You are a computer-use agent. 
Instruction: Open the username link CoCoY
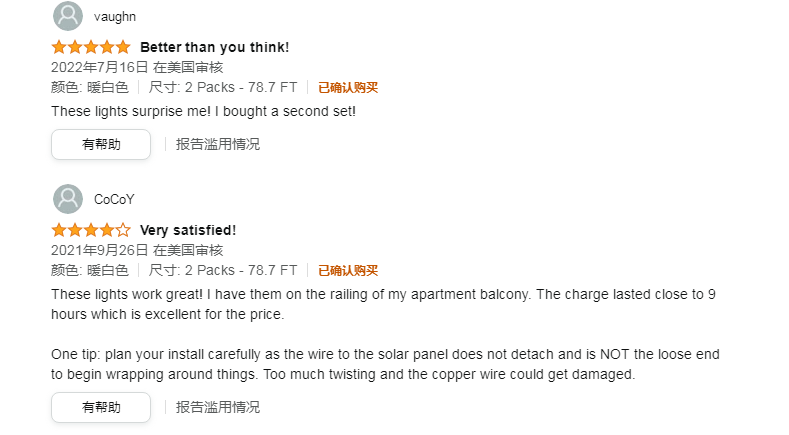coord(114,199)
